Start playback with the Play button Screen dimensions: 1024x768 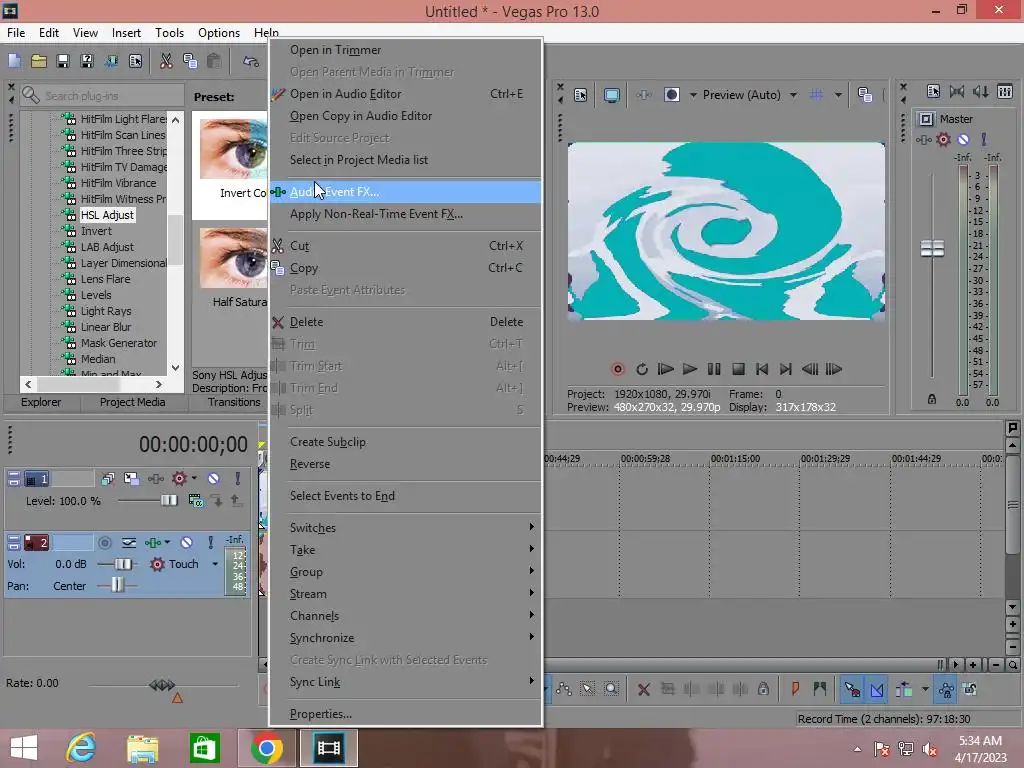click(x=690, y=369)
